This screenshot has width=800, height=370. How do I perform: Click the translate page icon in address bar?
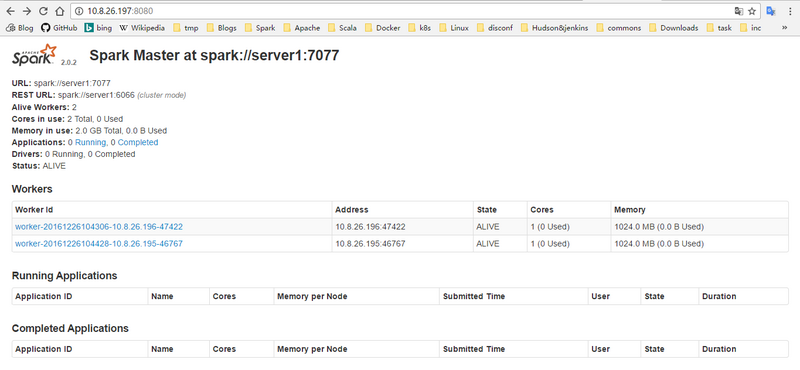tap(738, 11)
